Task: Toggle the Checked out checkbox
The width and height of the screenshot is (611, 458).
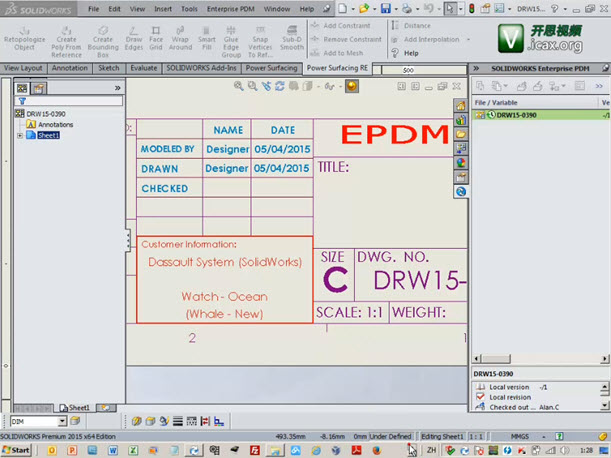Action: pos(481,408)
